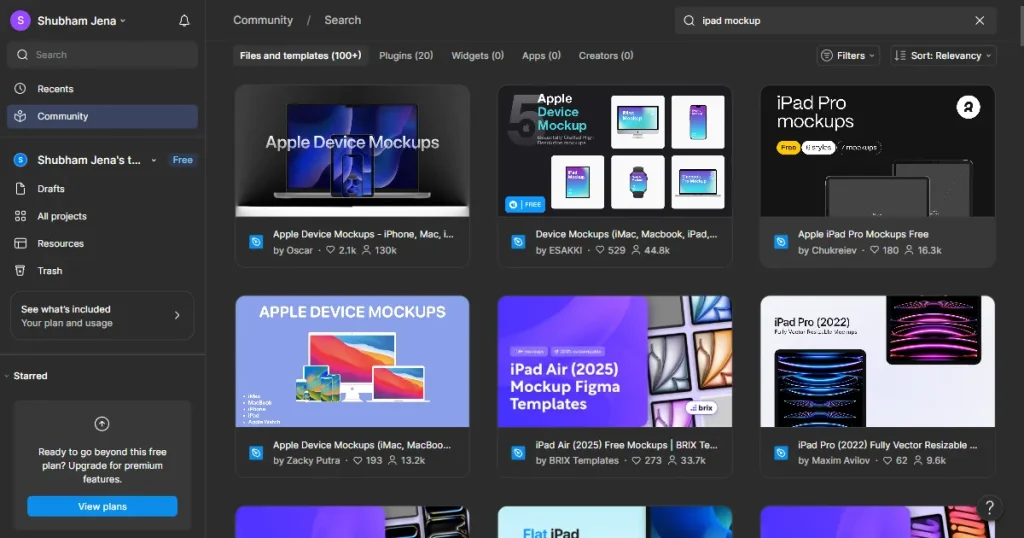The image size is (1024, 538).
Task: Open Resources in the sidebar
Action: click(x=103, y=244)
